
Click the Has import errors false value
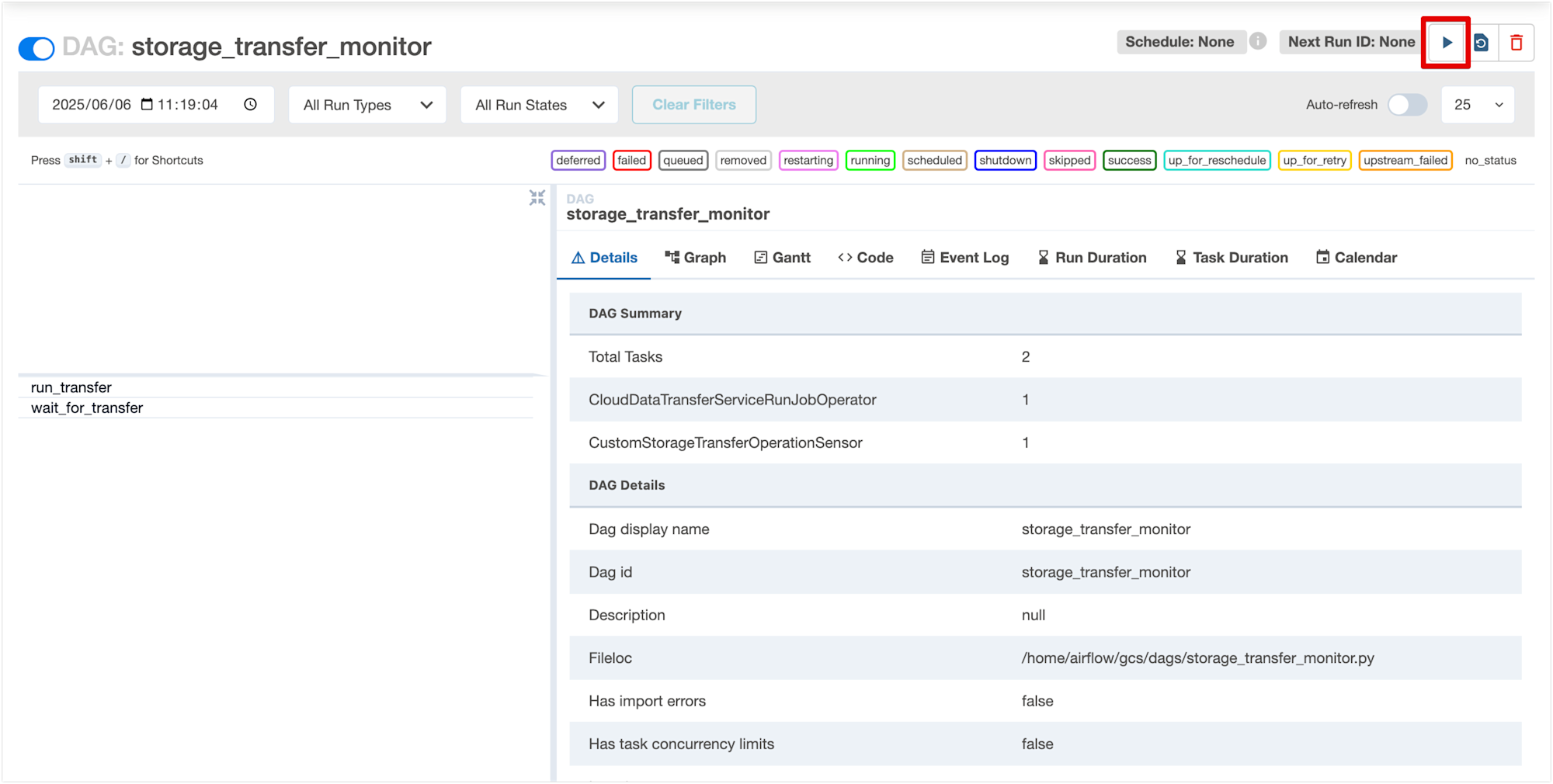1037,701
